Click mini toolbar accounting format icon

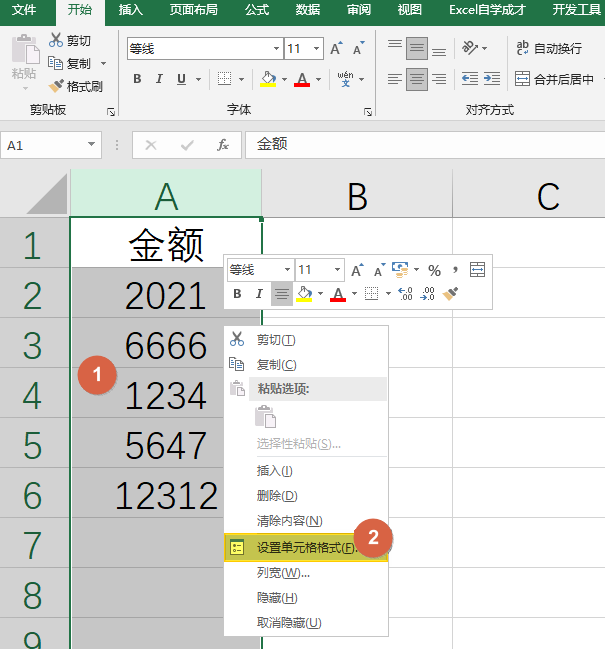click(400, 270)
